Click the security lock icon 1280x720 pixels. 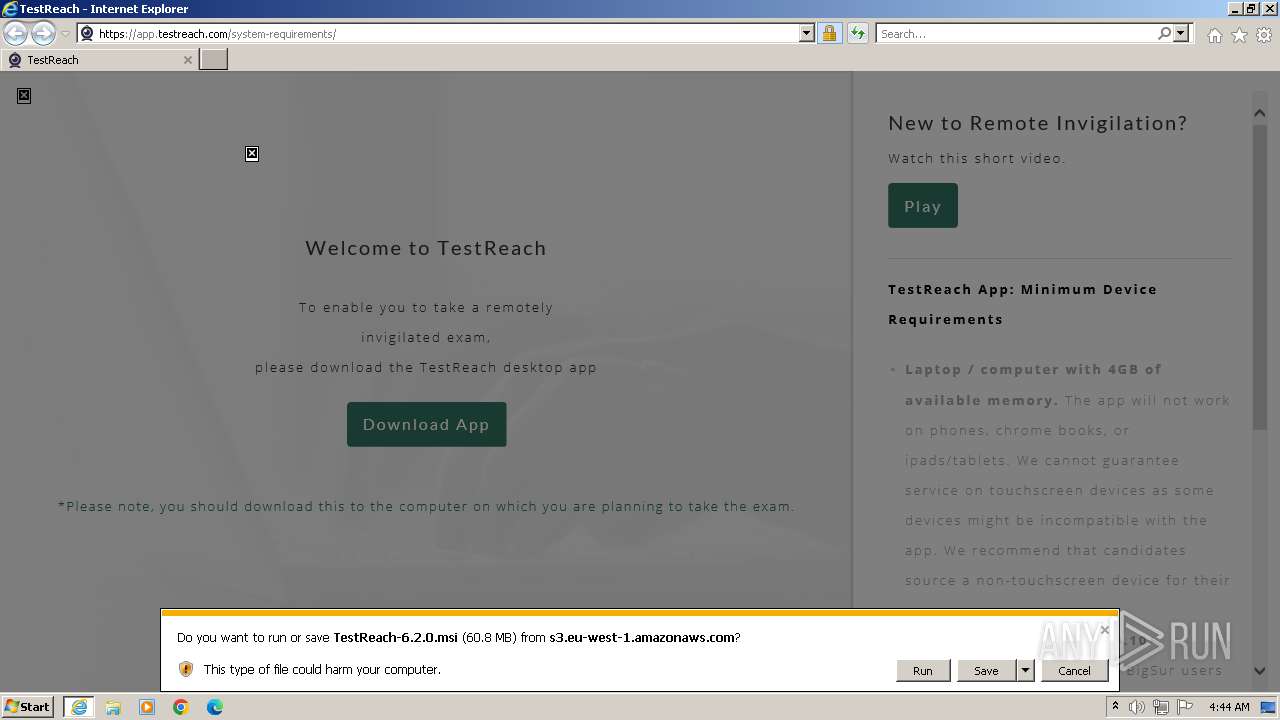click(829, 33)
